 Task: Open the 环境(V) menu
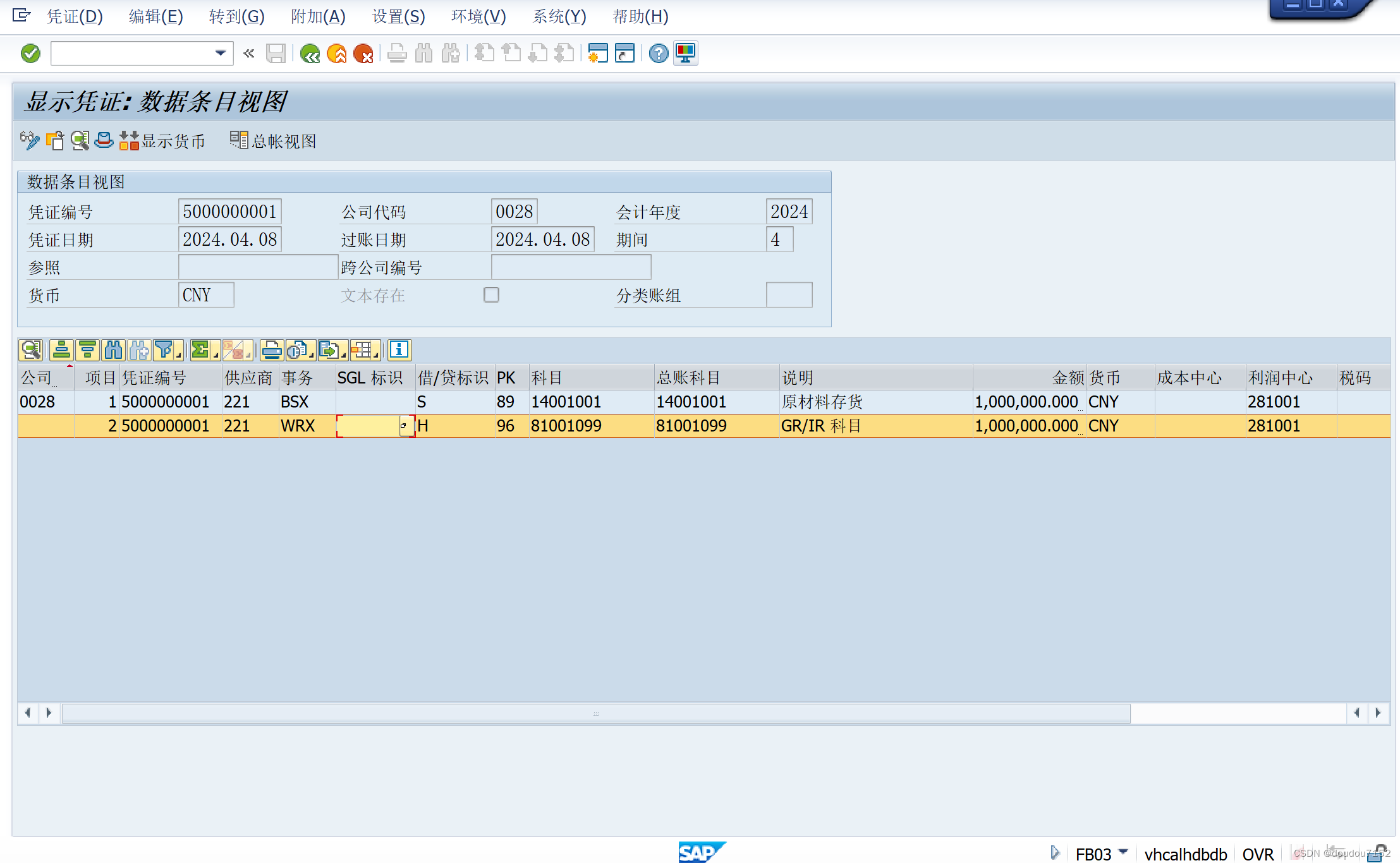coord(478,17)
